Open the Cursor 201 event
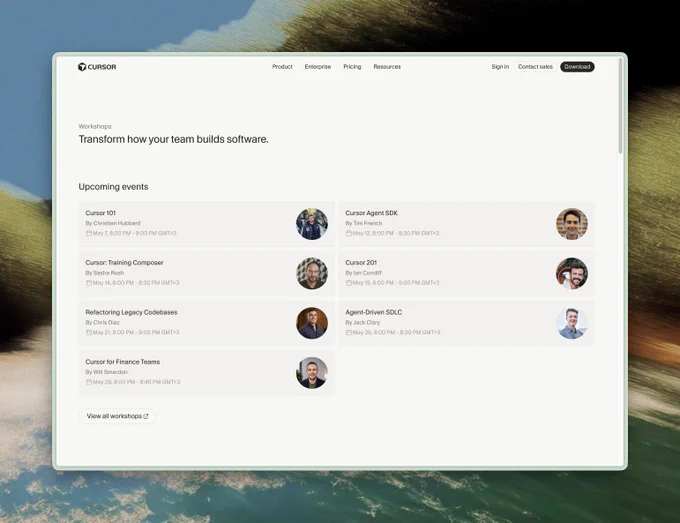This screenshot has height=523, width=680. click(x=467, y=274)
